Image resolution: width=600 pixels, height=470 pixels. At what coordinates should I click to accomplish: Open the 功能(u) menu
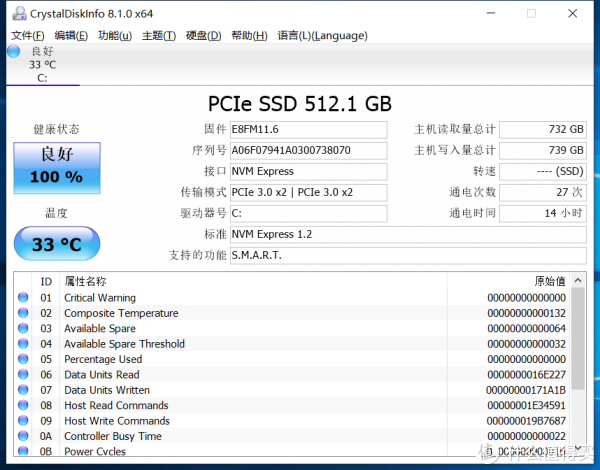tap(115, 36)
